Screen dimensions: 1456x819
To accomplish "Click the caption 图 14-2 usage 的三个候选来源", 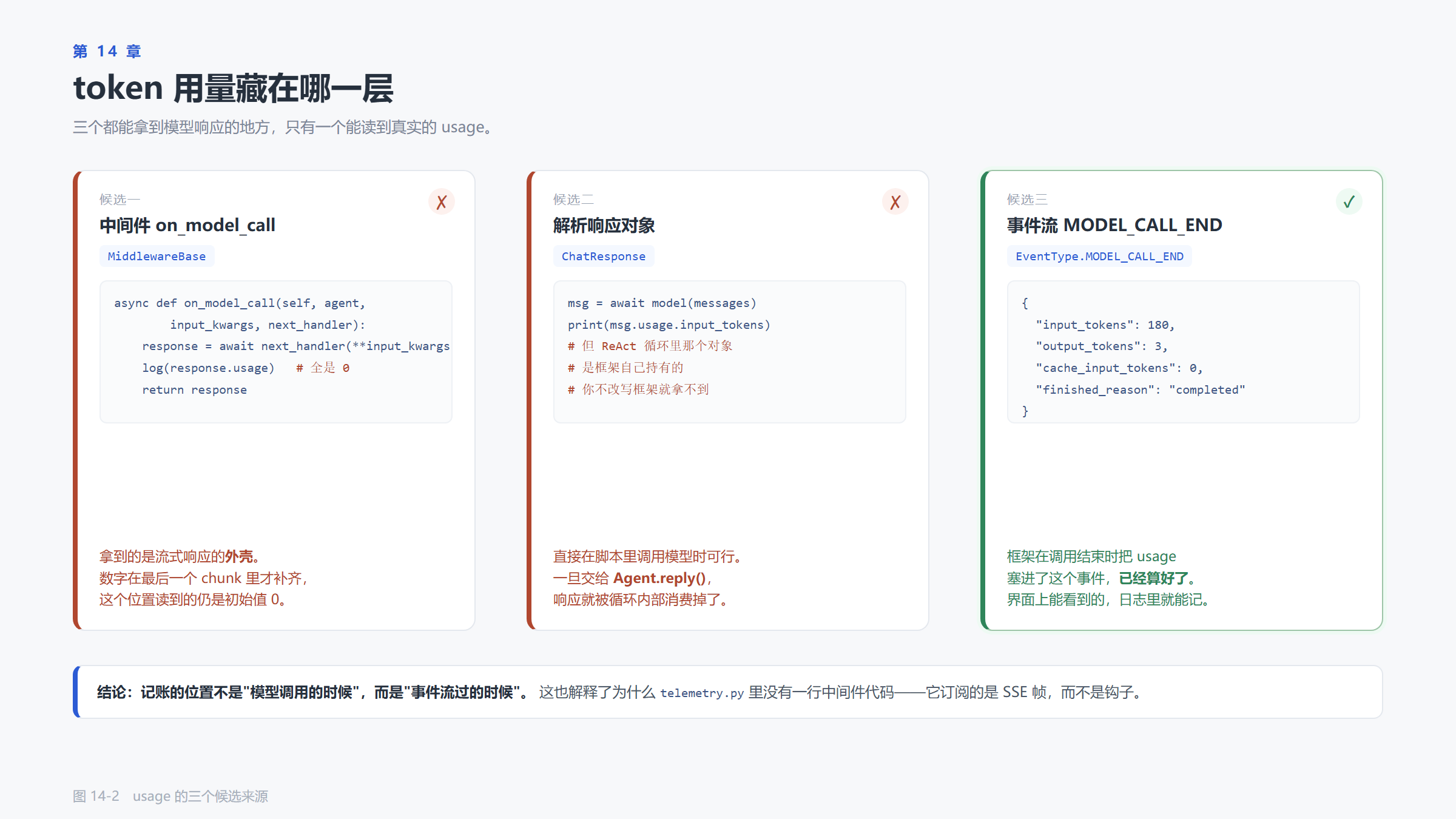I will click(x=170, y=796).
